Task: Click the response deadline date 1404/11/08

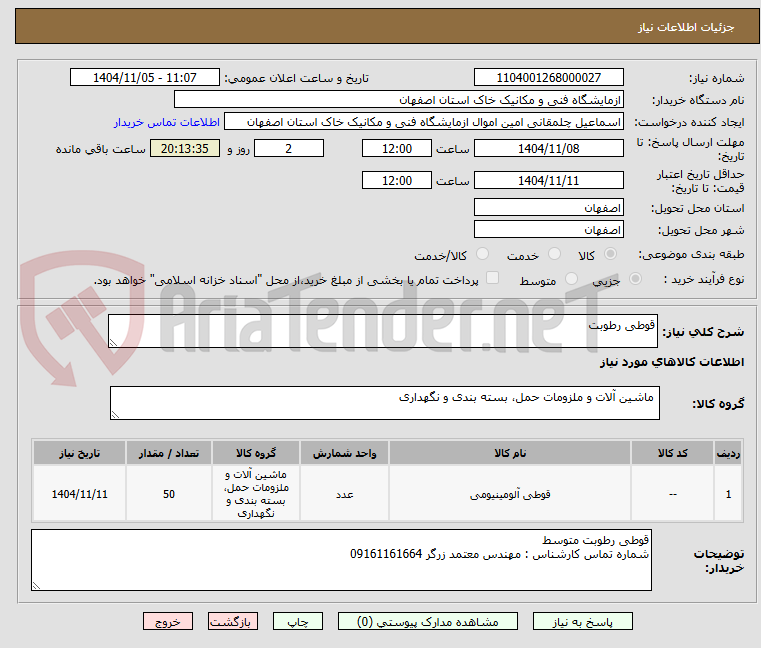Action: coord(548,149)
